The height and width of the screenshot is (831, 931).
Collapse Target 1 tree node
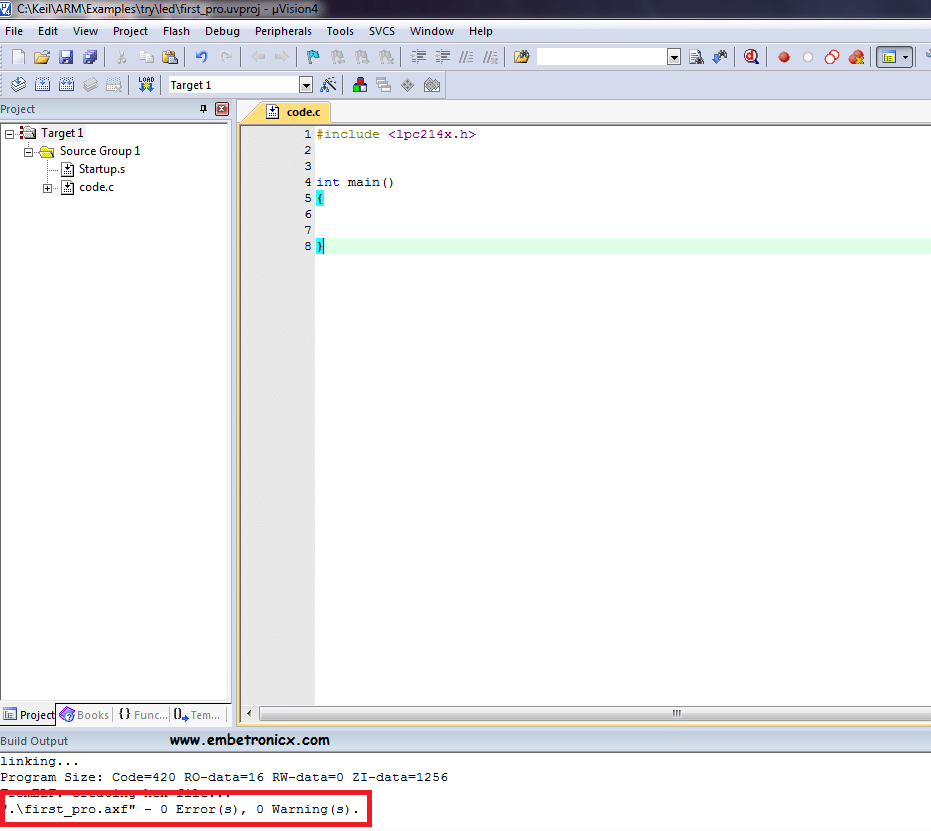pyautogui.click(x=10, y=134)
